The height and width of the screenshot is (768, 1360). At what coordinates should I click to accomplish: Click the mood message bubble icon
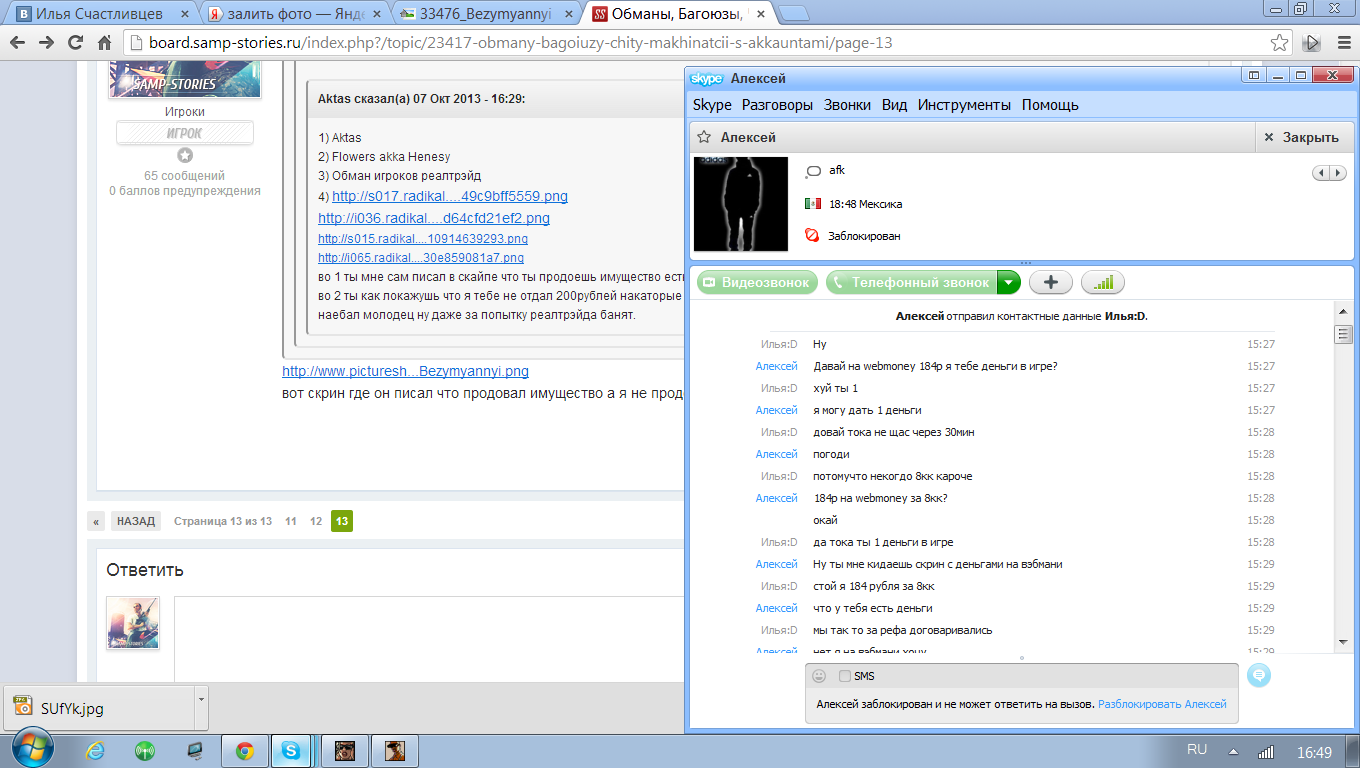pyautogui.click(x=813, y=171)
